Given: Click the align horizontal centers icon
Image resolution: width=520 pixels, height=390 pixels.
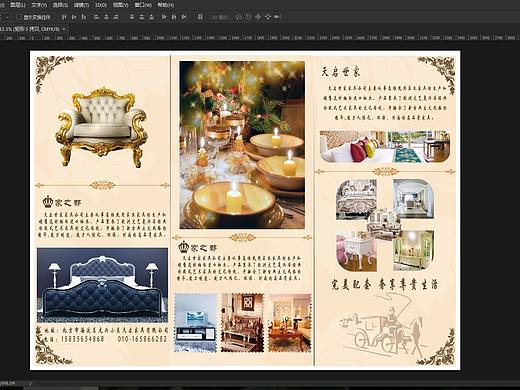Looking at the screenshot, I should tap(106, 17).
